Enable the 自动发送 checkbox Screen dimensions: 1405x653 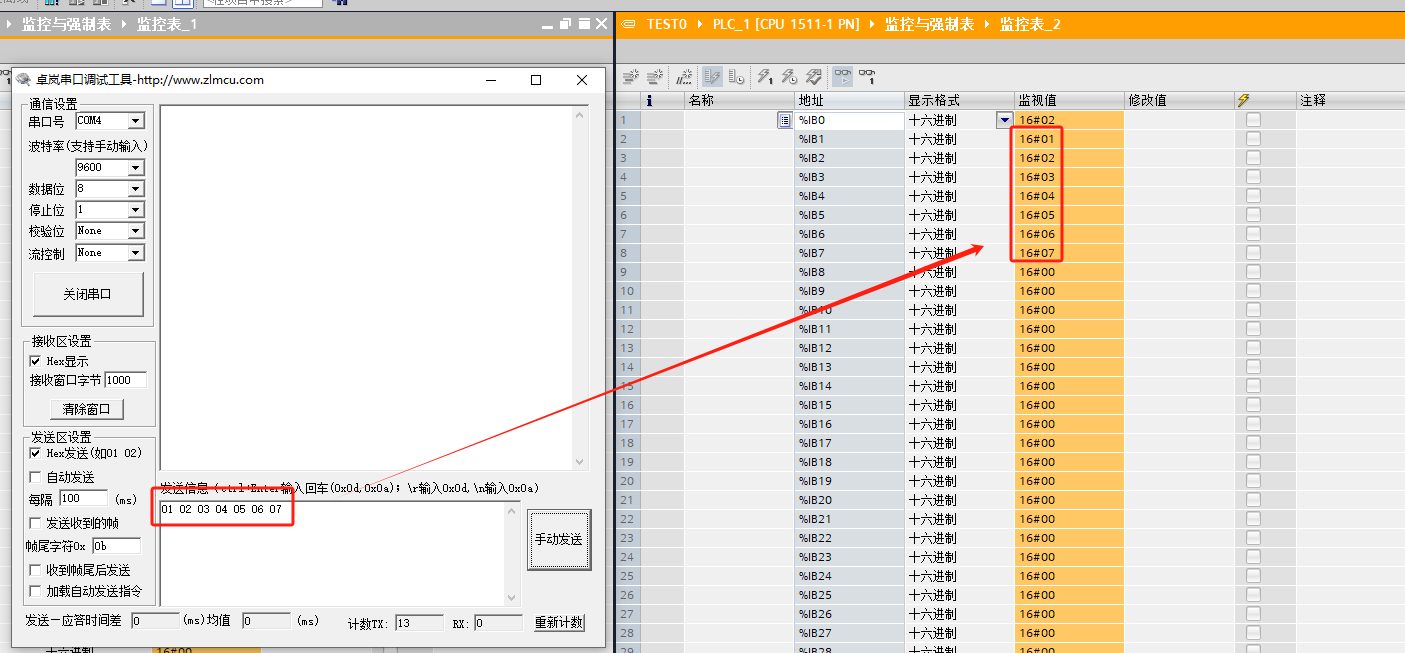click(36, 477)
